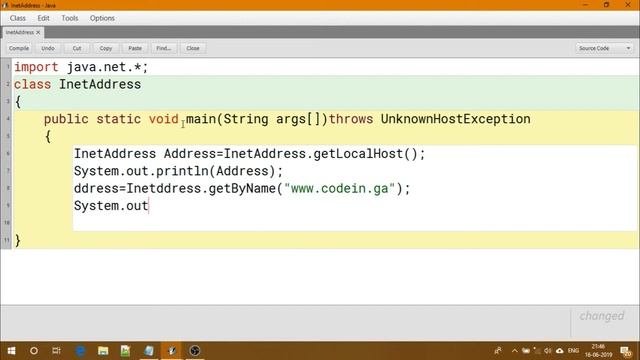Click the Cut button
This screenshot has height=360, width=640.
77,48
